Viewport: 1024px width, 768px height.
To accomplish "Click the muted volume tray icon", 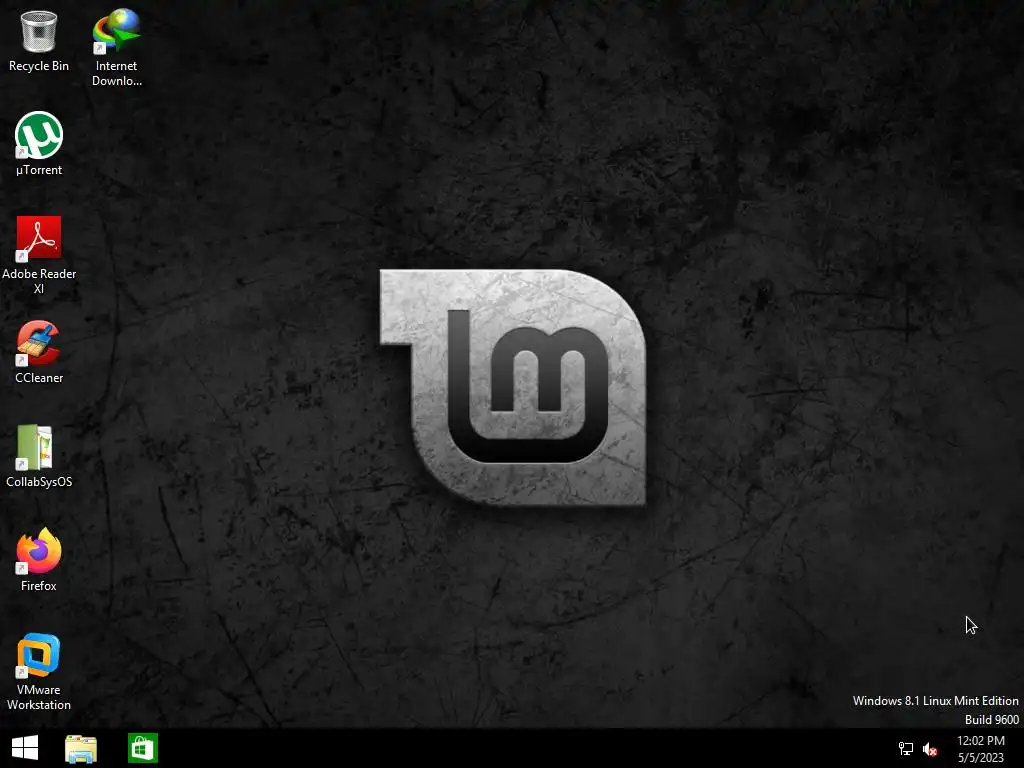I will (930, 749).
